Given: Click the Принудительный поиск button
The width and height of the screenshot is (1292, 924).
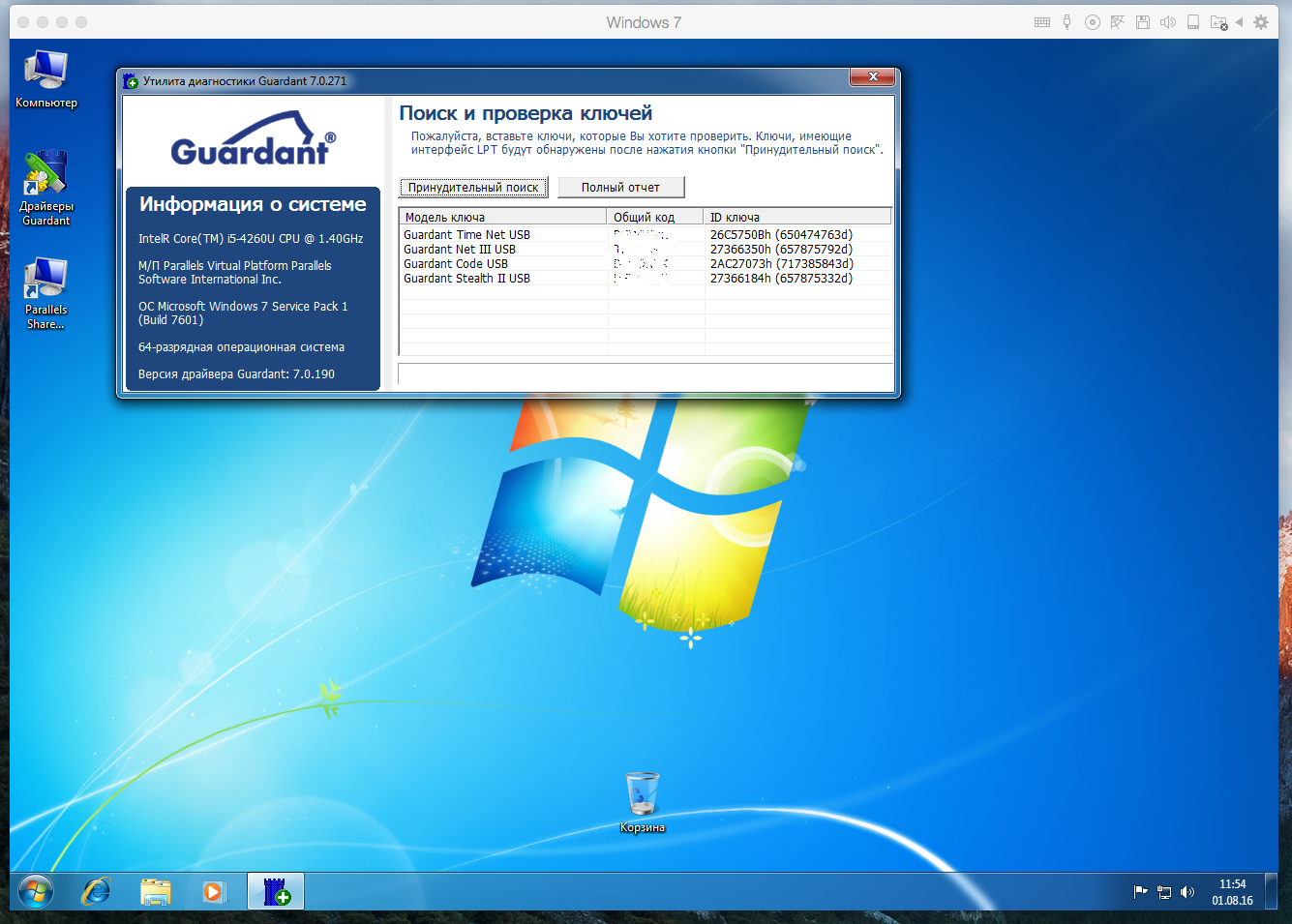Looking at the screenshot, I should (x=473, y=188).
